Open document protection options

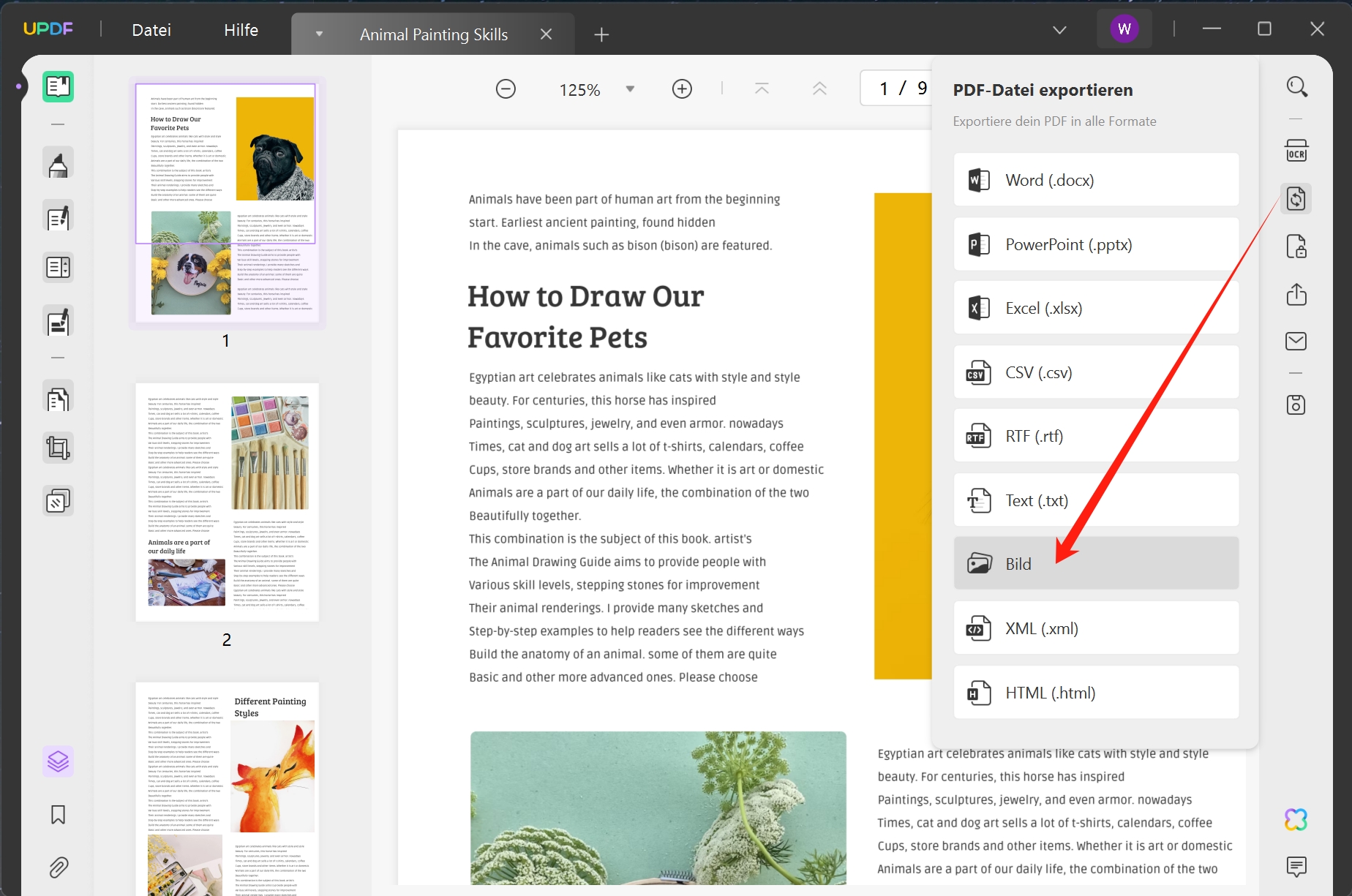(x=1296, y=246)
